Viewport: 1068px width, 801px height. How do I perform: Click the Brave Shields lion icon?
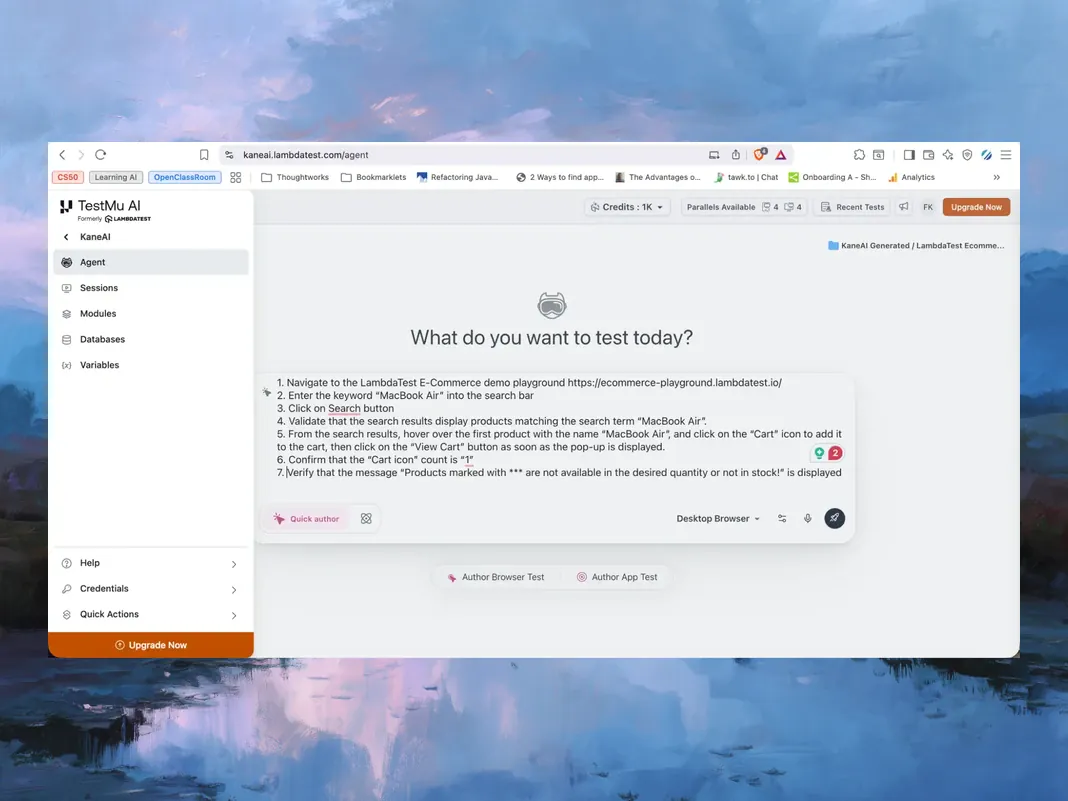point(759,155)
